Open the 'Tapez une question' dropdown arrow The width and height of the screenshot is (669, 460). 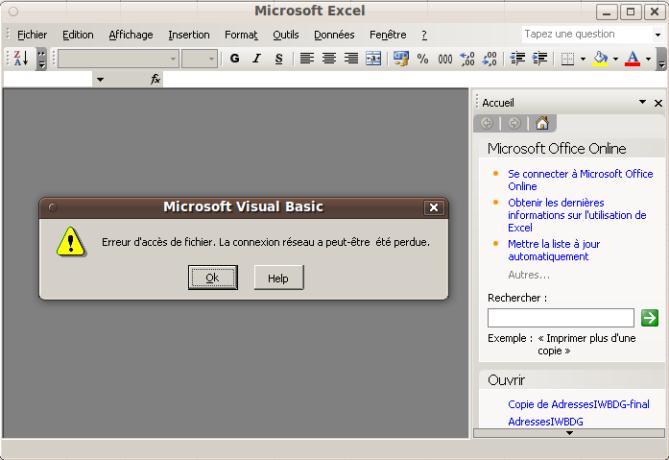point(657,35)
